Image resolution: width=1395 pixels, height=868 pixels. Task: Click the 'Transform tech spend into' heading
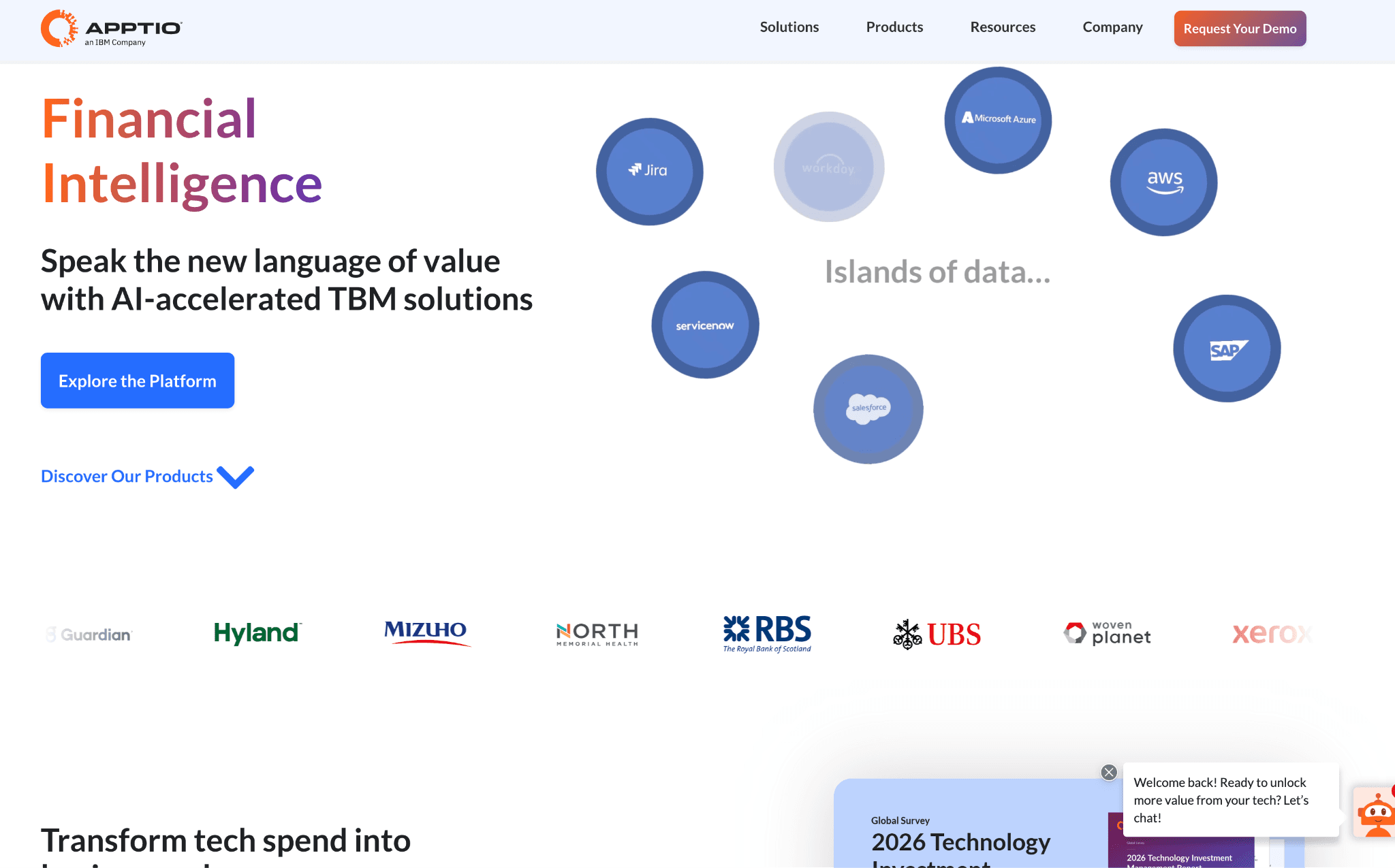[225, 840]
